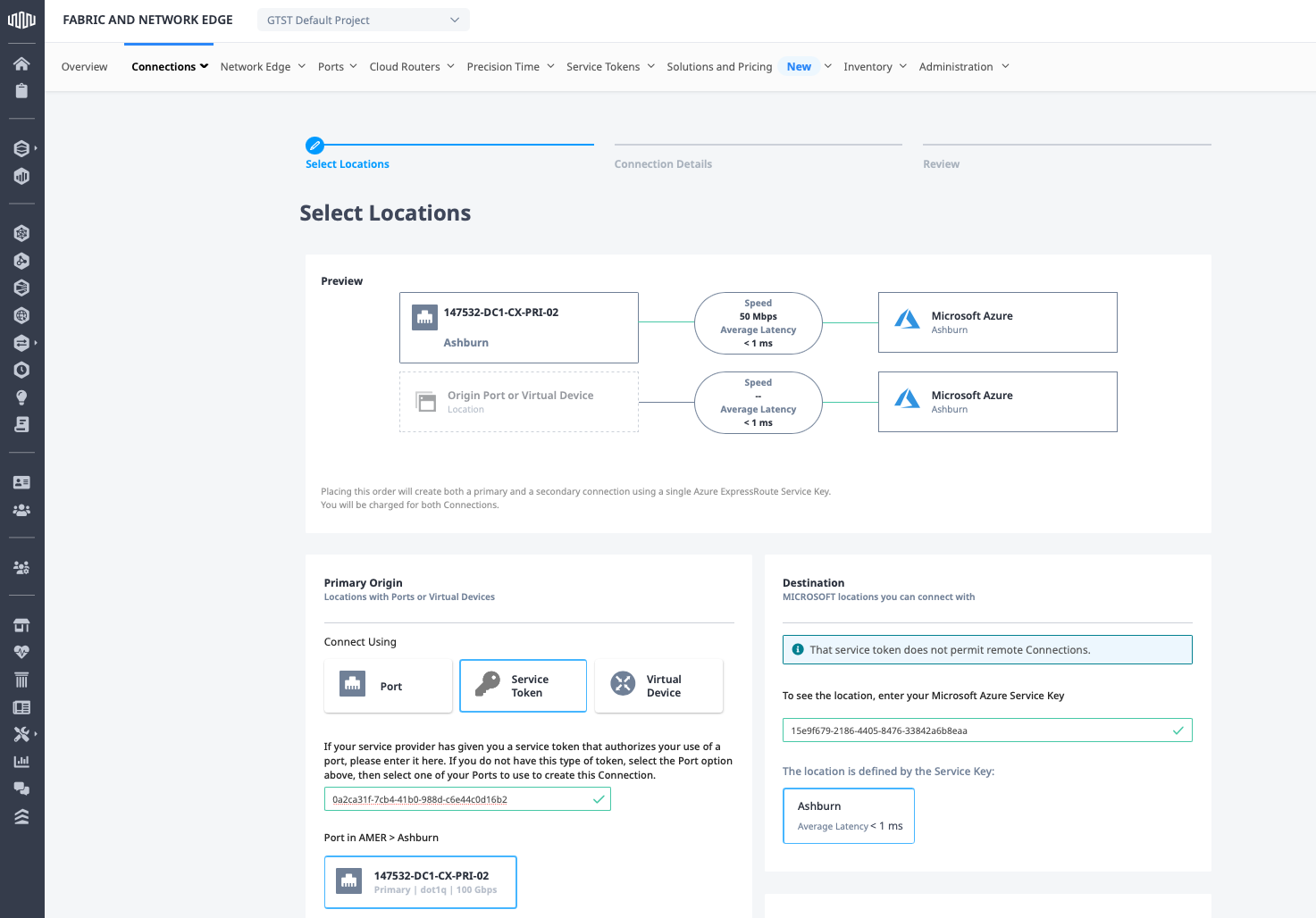Open the spider-web hexagon icon in sidebar

pyautogui.click(x=21, y=233)
